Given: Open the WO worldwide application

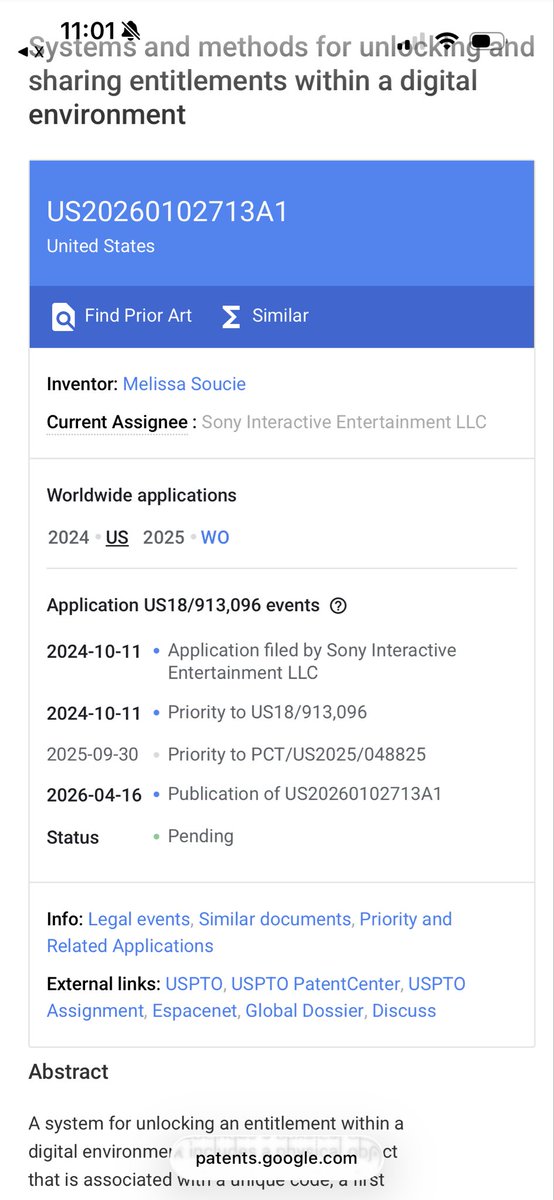Looking at the screenshot, I should click(215, 537).
